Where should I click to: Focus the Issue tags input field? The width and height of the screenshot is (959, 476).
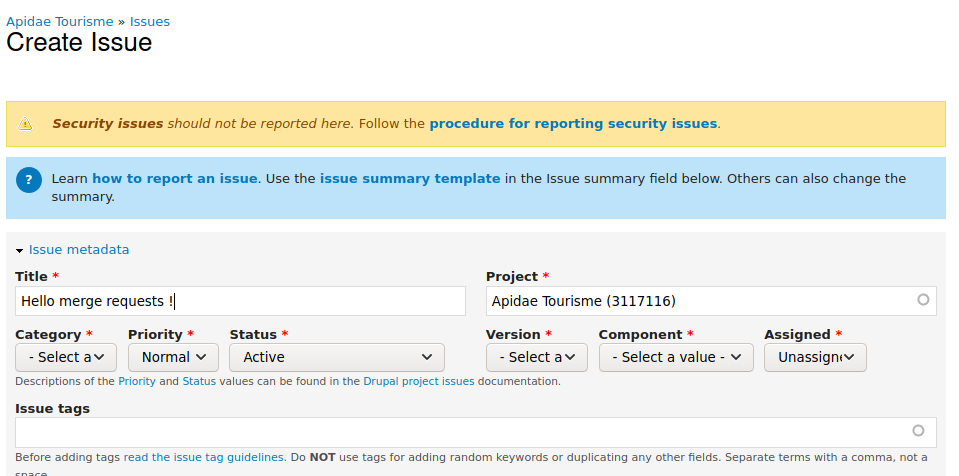click(x=460, y=432)
